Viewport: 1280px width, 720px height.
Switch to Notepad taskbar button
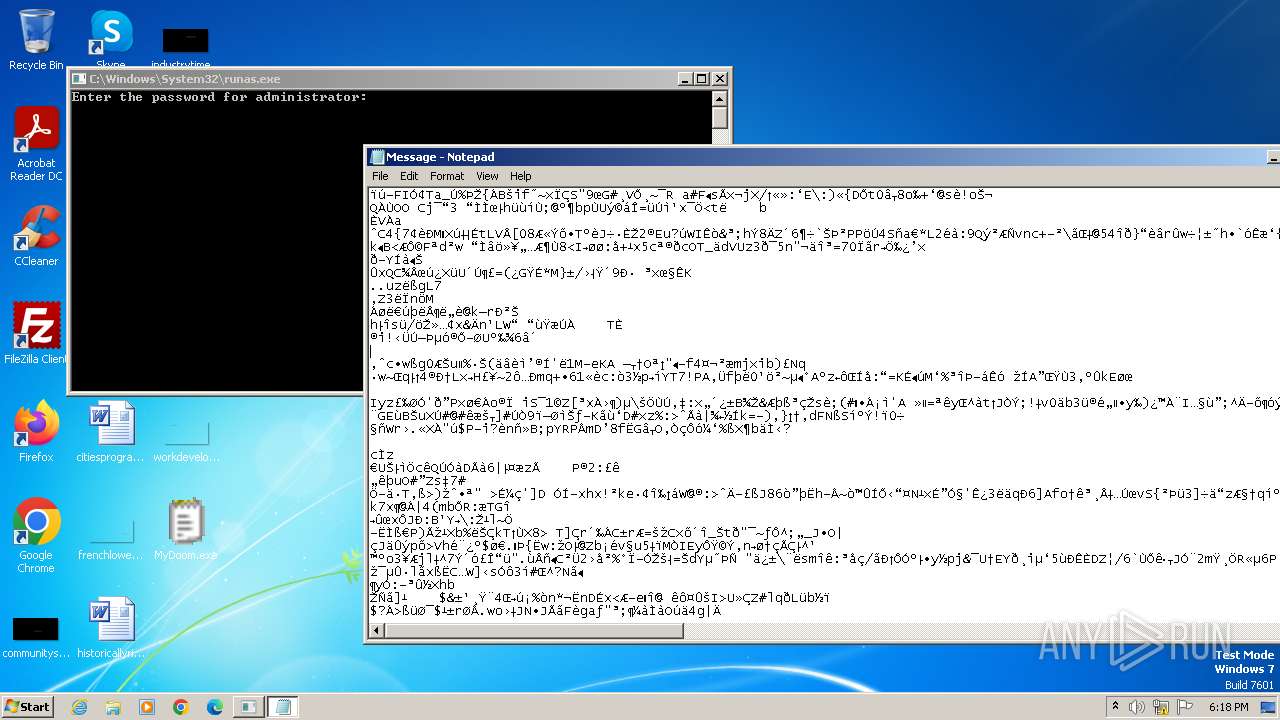point(282,707)
